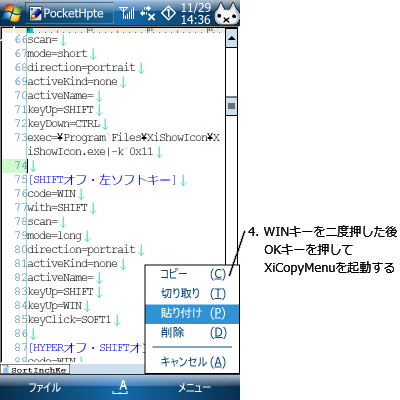400x400 pixels.
Task: Click section header [HYPERオフ・SHIFTオ
Action: (x=87, y=348)
